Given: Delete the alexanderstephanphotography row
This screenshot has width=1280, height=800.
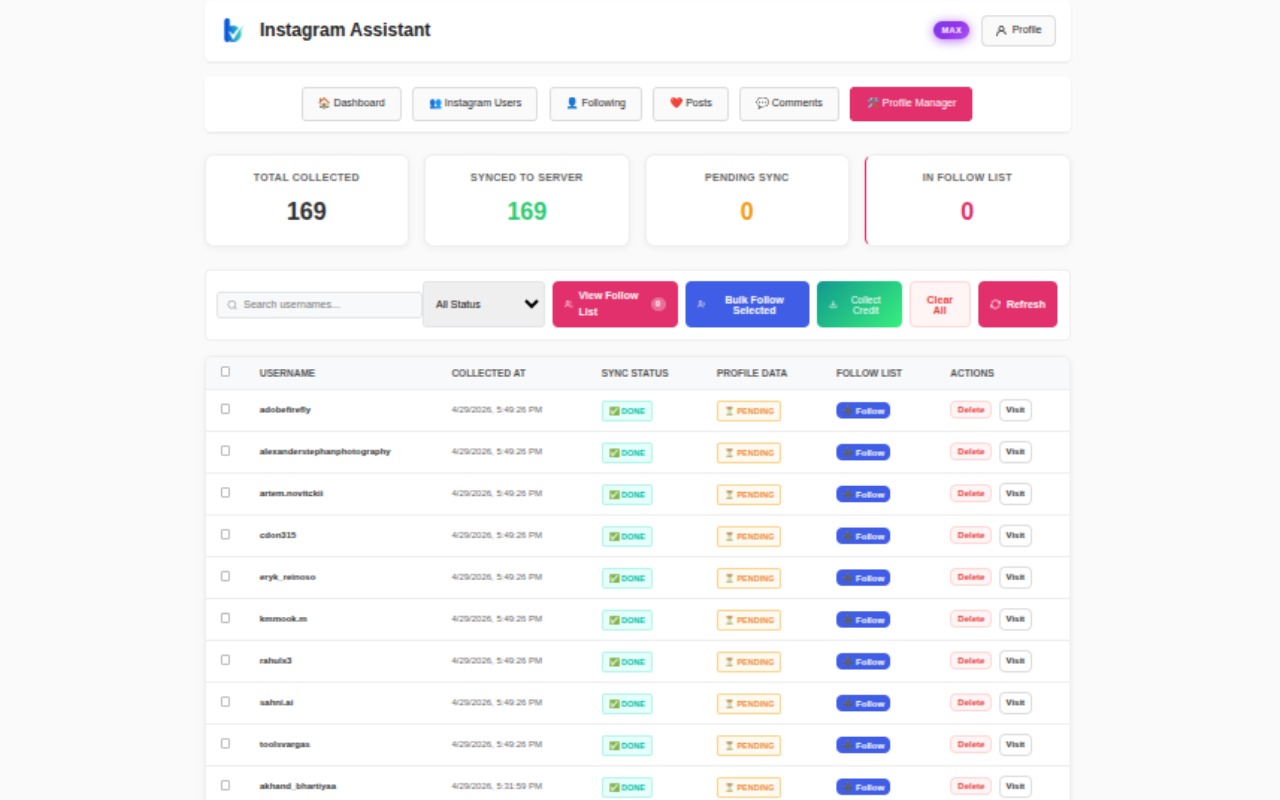Looking at the screenshot, I should coord(971,452).
